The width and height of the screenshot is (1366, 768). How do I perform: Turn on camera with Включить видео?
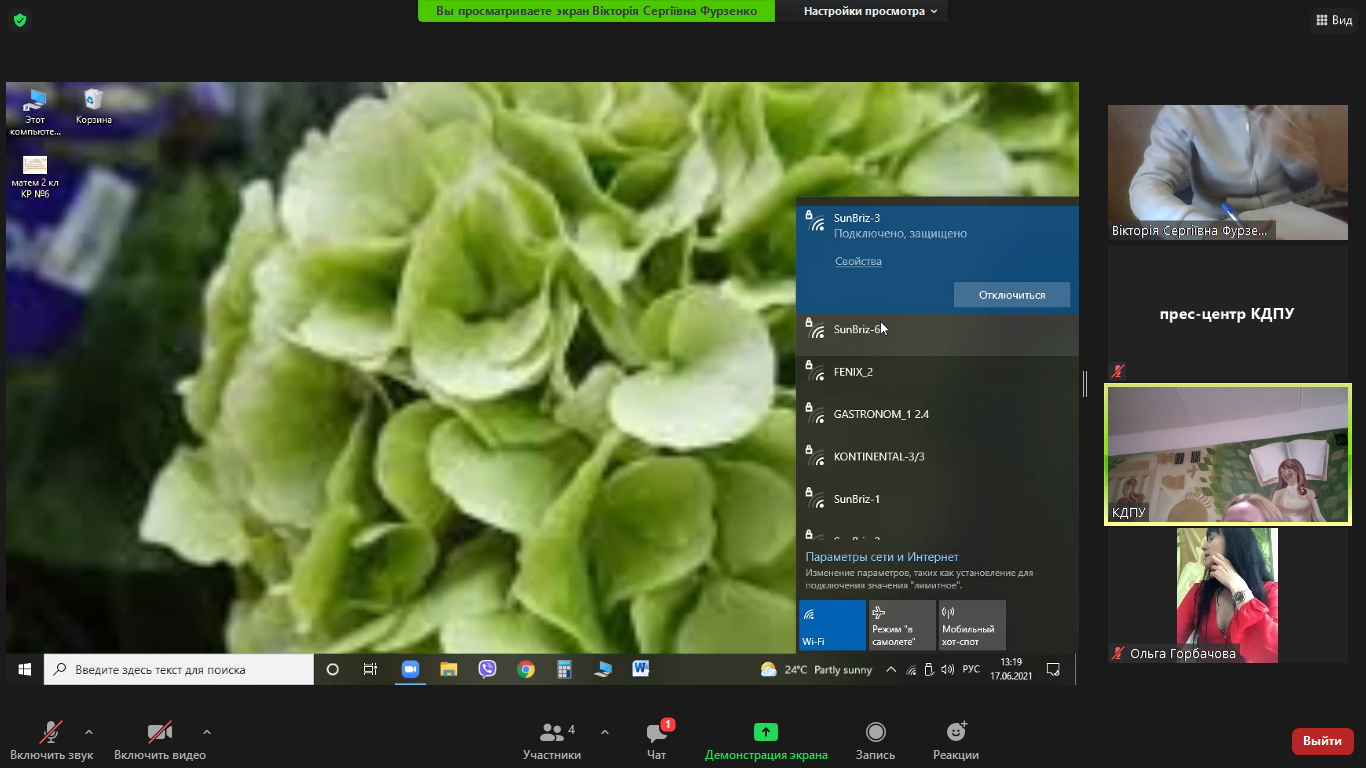pos(160,741)
